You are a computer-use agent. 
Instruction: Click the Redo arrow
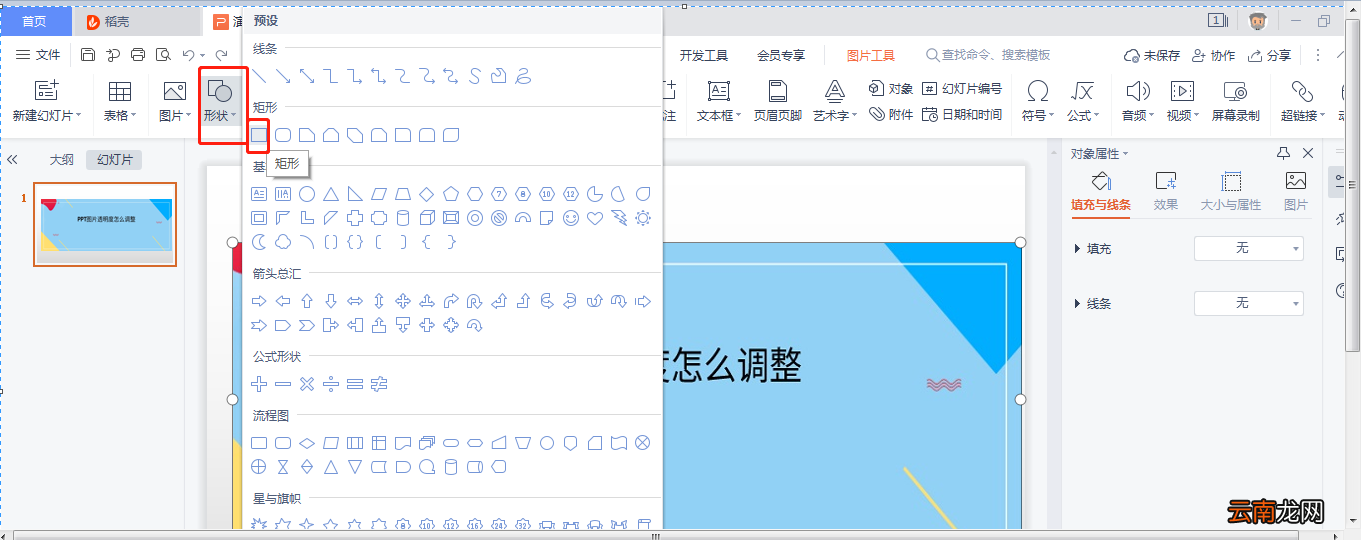221,55
